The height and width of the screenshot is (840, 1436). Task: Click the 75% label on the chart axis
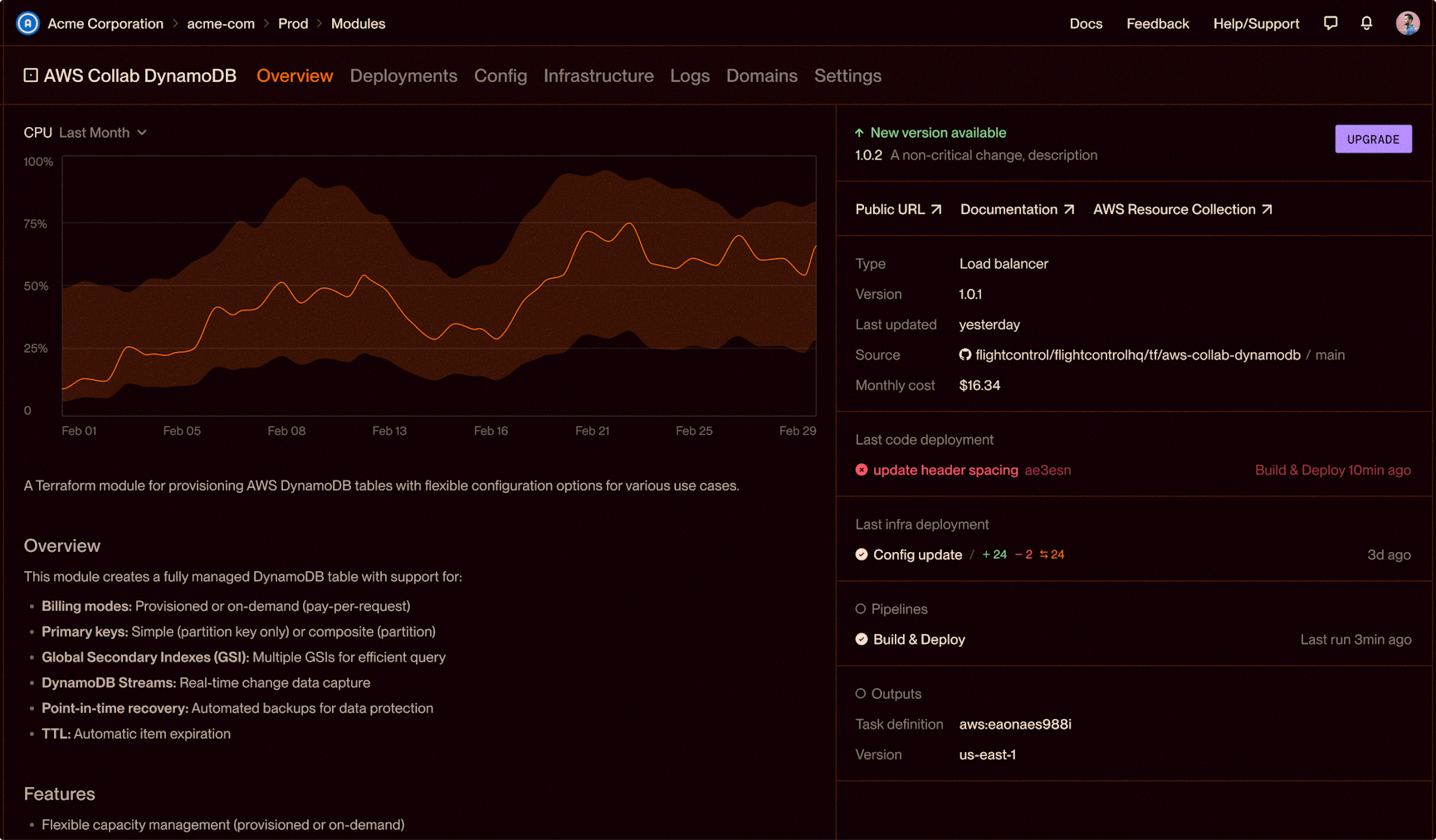click(35, 224)
